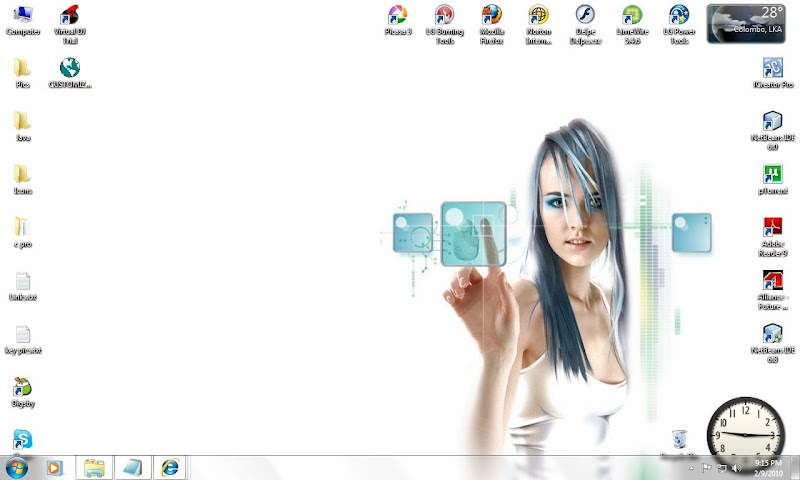Select the key pics.txt file

[22, 339]
